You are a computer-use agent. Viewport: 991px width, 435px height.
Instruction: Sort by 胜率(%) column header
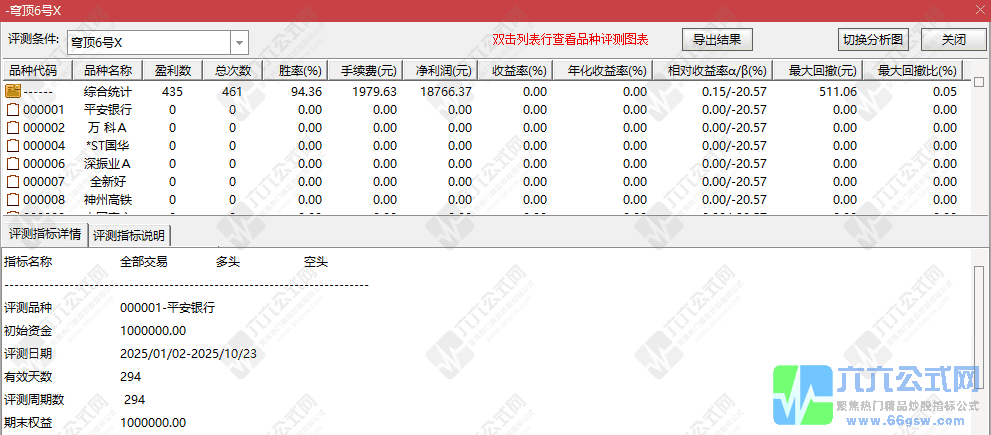299,71
